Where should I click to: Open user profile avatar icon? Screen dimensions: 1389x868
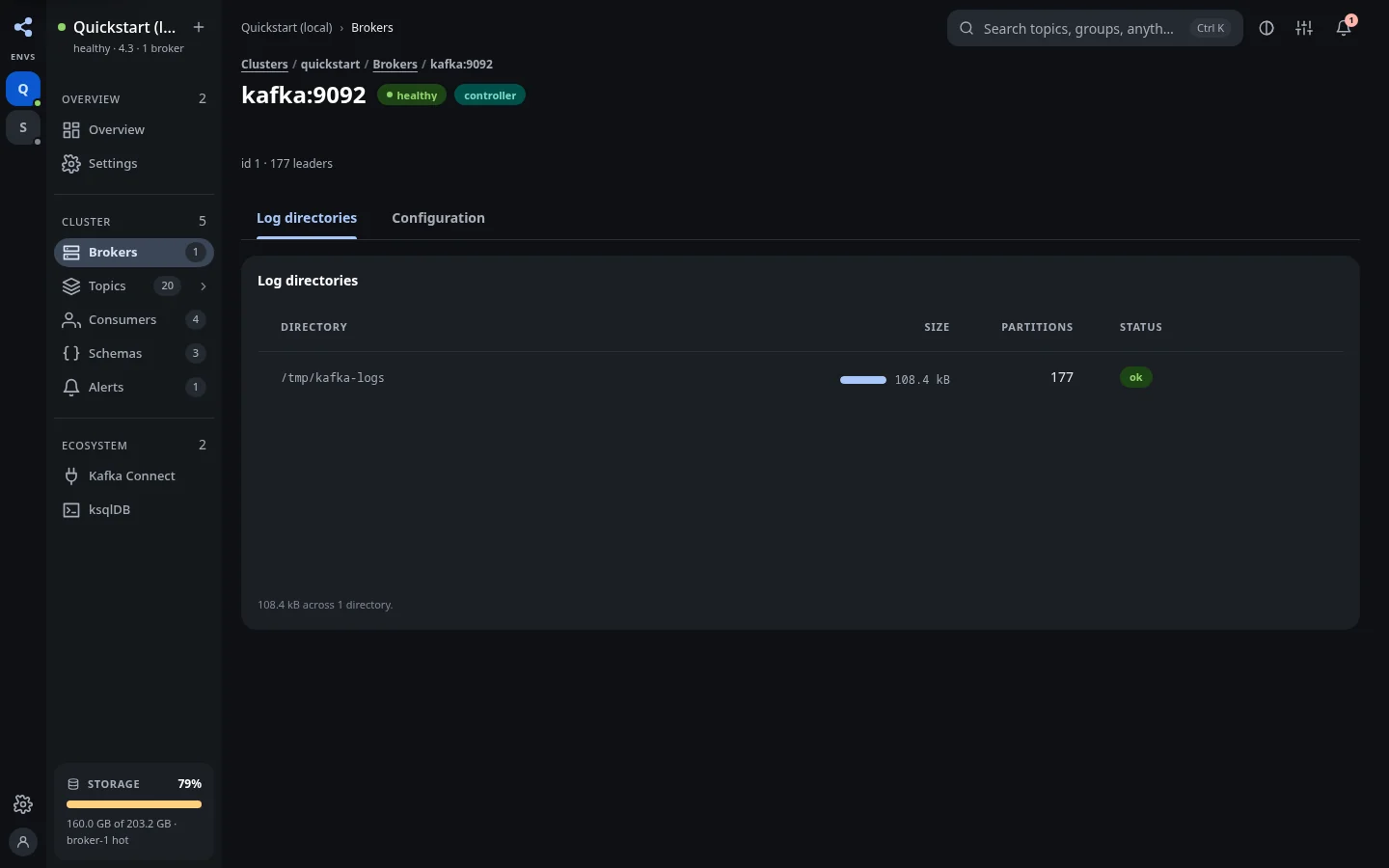pos(23,842)
